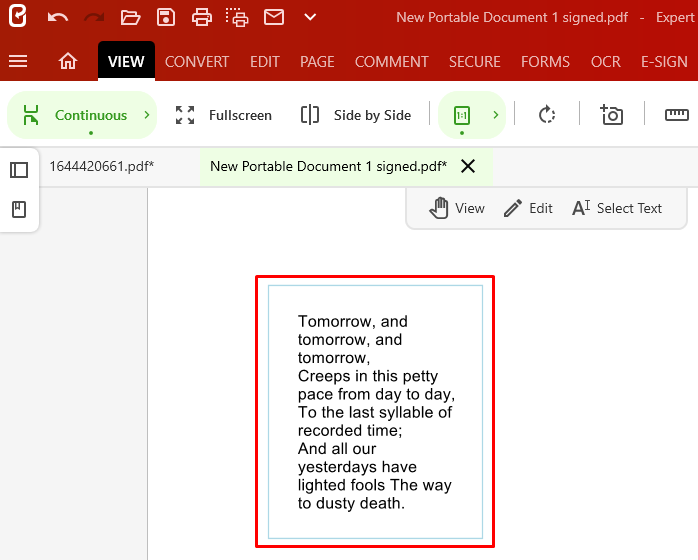
Task: Switch to Edit mode with pencil
Action: (528, 208)
